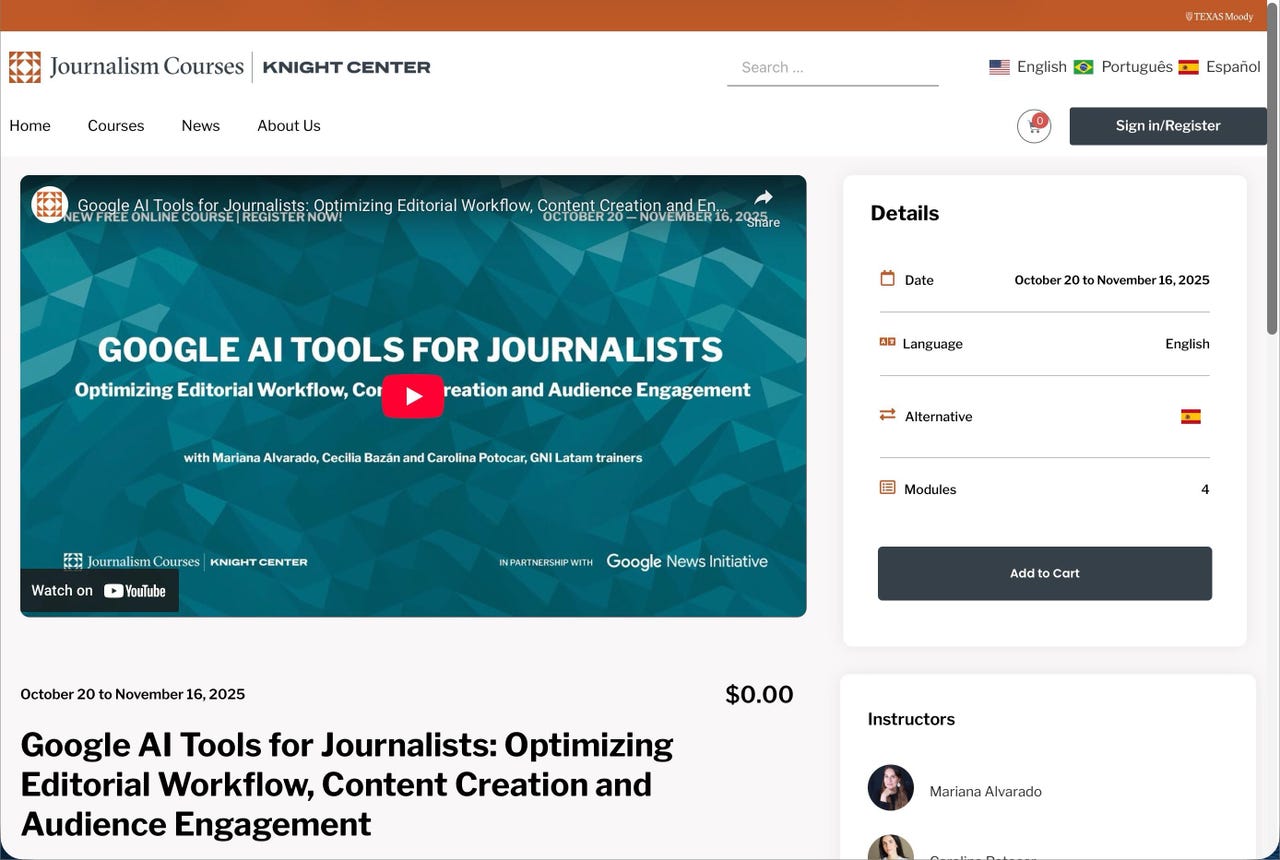Click the page vertical scrollbar
Viewport: 1280px width, 860px height.
tap(1272, 200)
